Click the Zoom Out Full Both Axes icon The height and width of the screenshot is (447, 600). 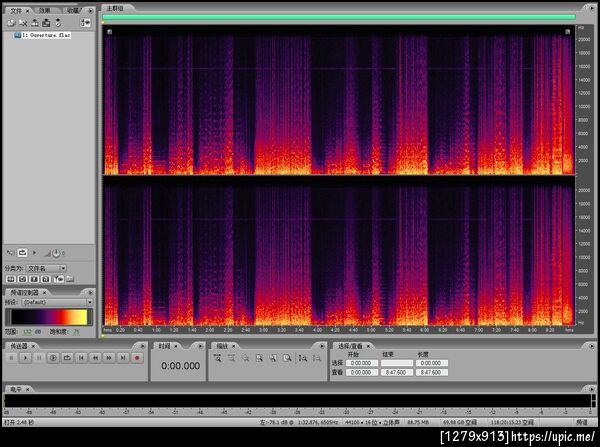click(x=245, y=358)
